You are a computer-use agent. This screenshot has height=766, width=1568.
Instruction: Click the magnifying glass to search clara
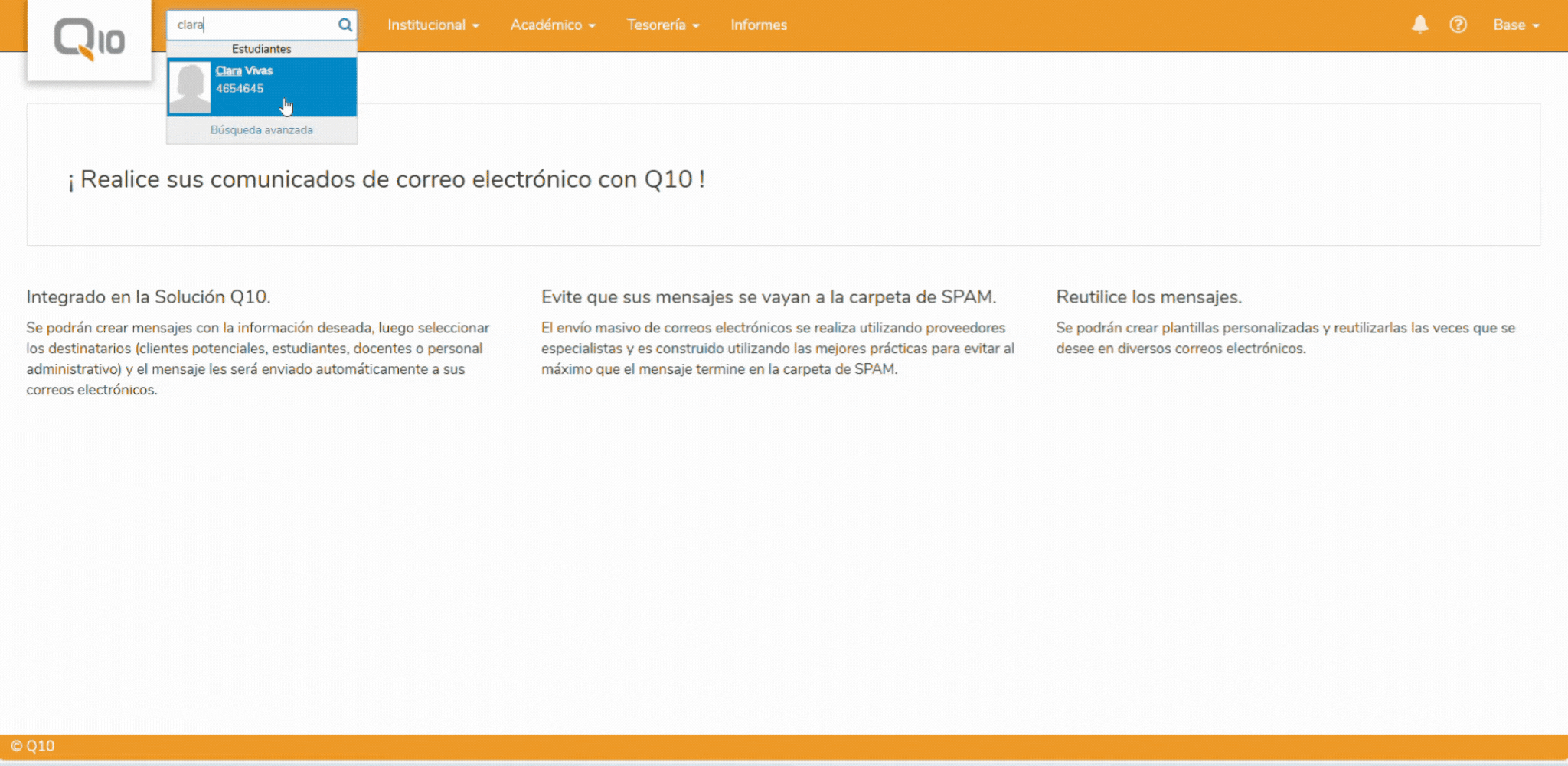(x=345, y=25)
